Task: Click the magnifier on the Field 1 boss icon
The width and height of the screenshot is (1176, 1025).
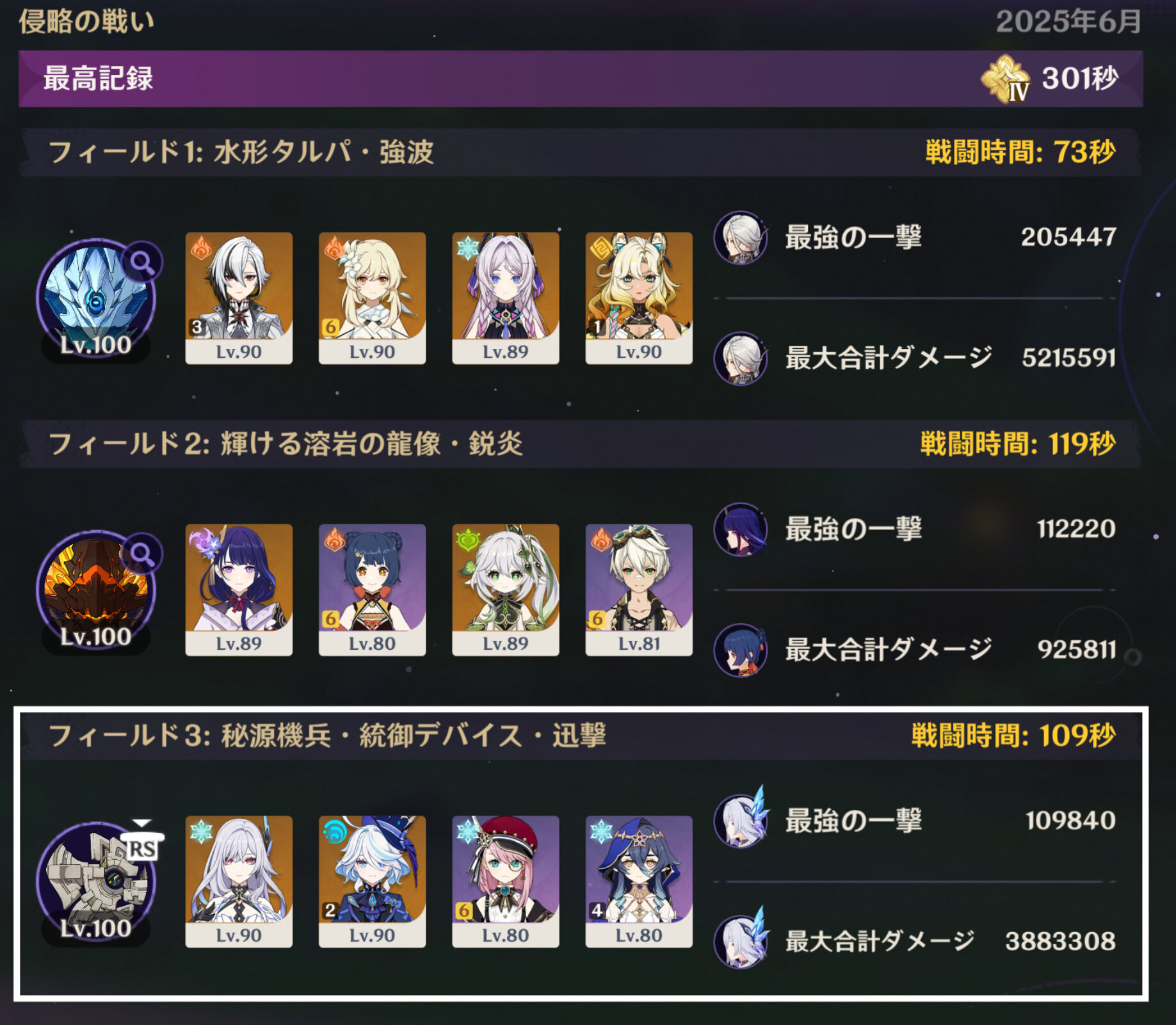Action: coord(141,262)
